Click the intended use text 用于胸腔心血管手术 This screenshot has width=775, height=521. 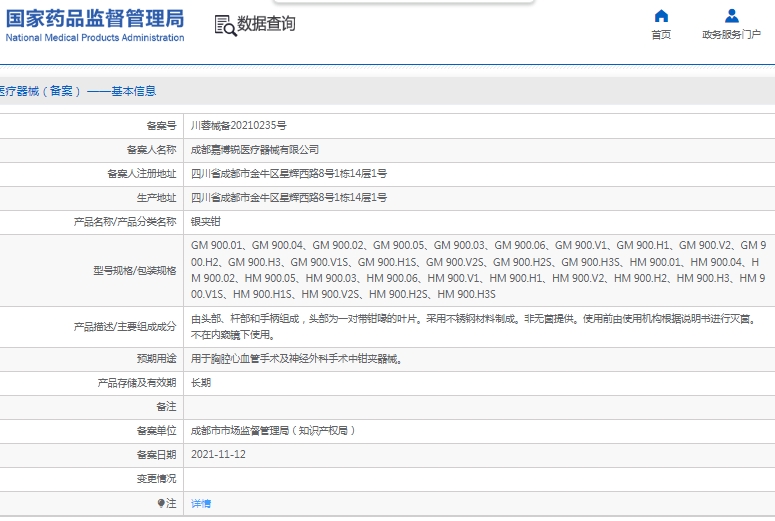297,359
